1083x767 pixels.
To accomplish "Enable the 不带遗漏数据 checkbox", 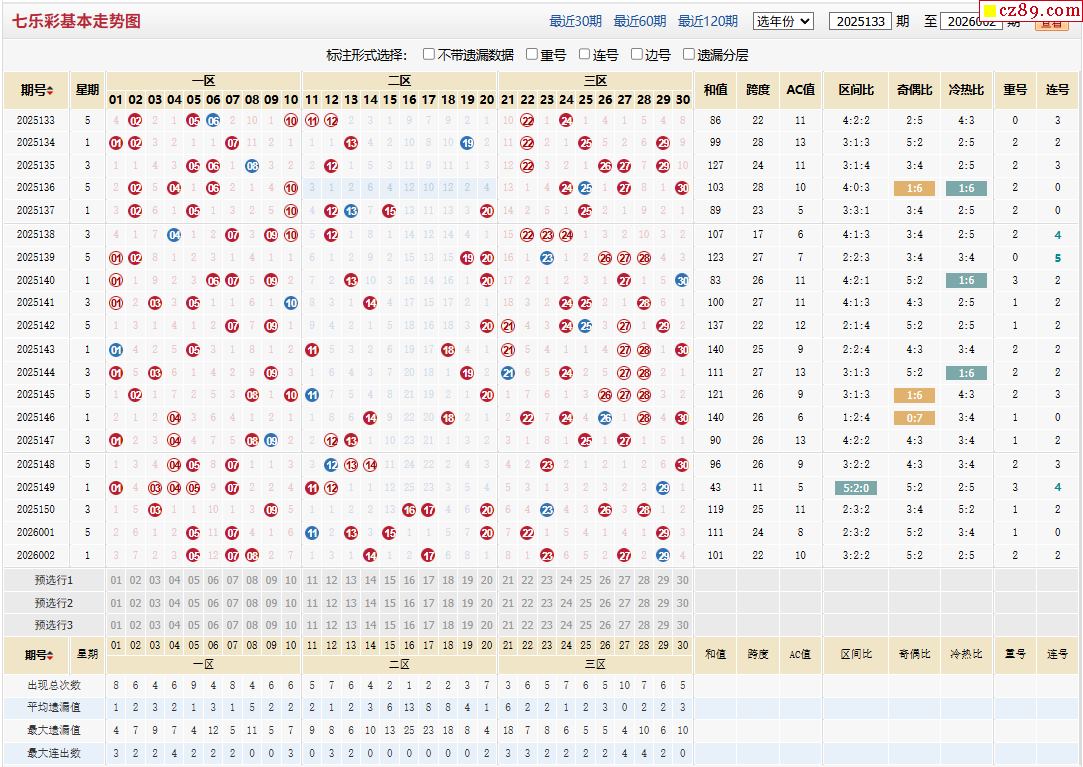I will pos(429,55).
